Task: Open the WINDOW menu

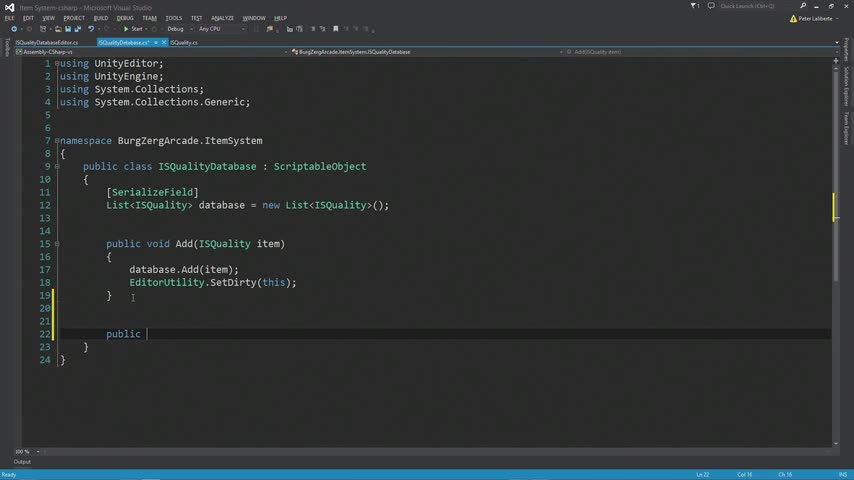Action: pos(254,18)
